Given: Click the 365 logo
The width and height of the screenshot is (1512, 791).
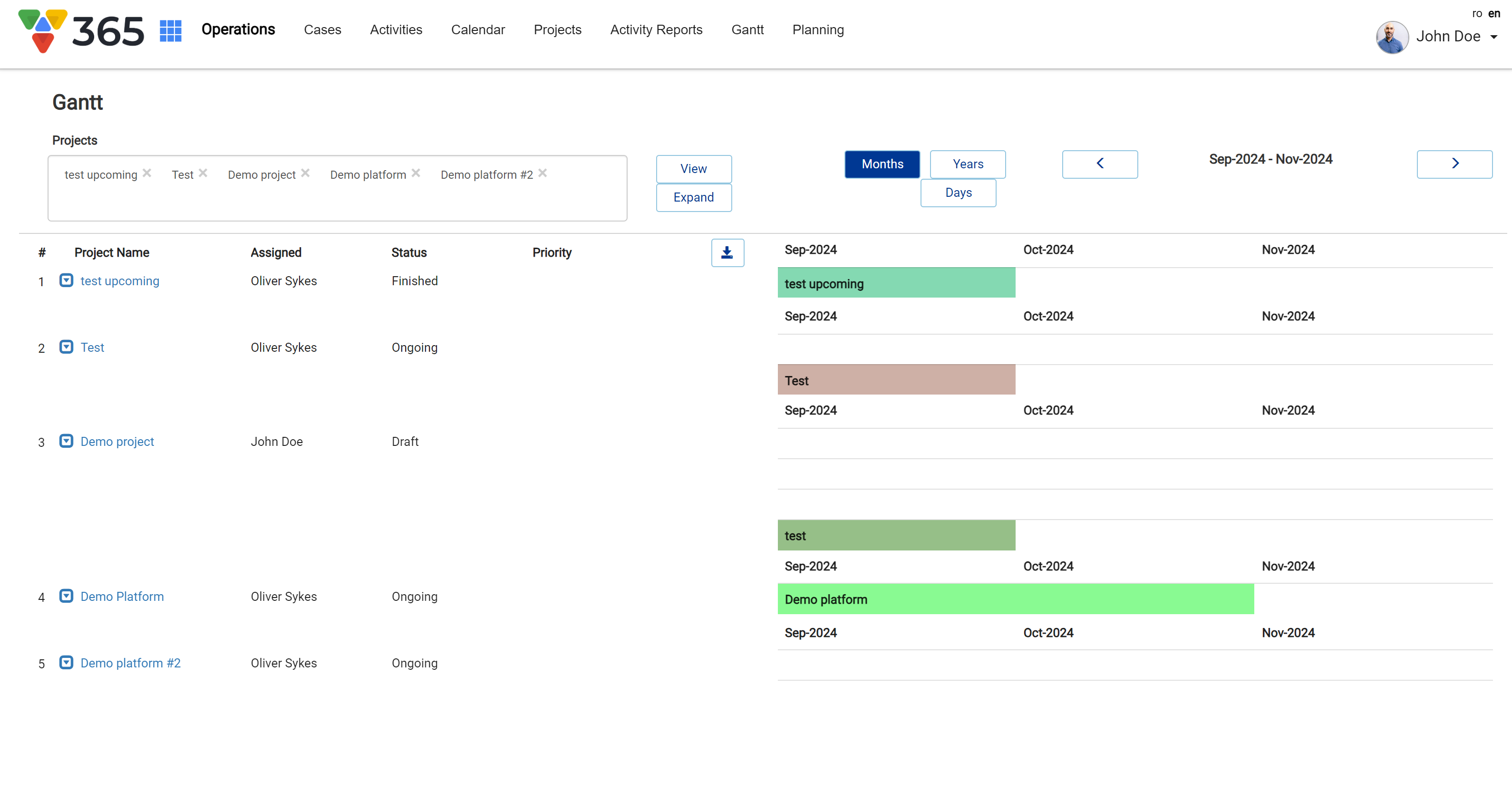Looking at the screenshot, I should [81, 30].
